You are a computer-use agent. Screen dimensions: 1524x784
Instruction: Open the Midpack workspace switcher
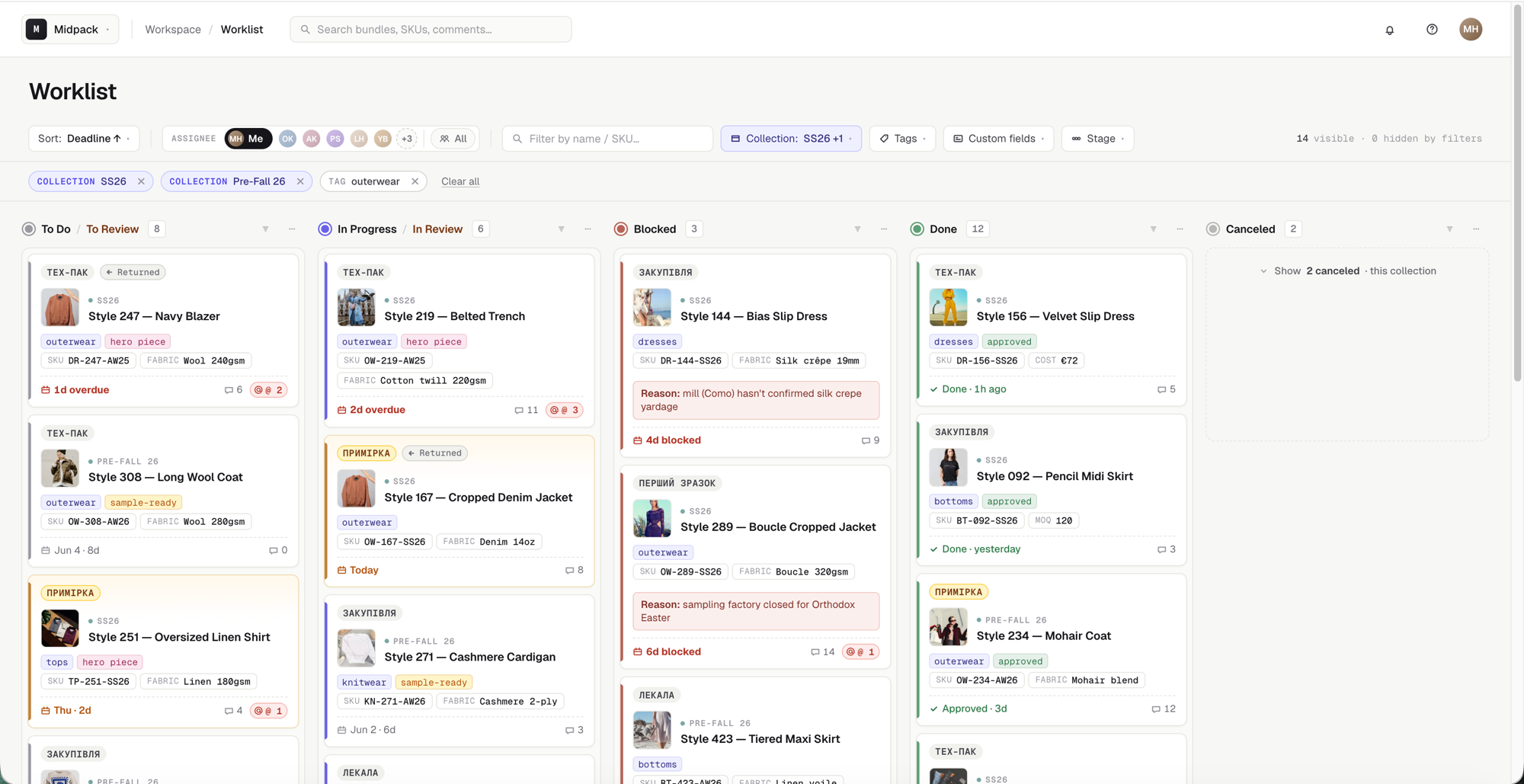click(70, 30)
